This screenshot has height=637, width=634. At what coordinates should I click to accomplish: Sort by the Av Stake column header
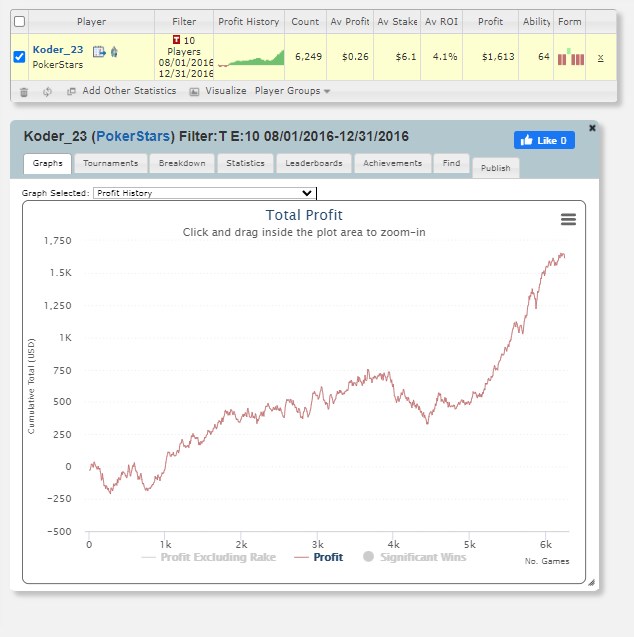coord(397,22)
